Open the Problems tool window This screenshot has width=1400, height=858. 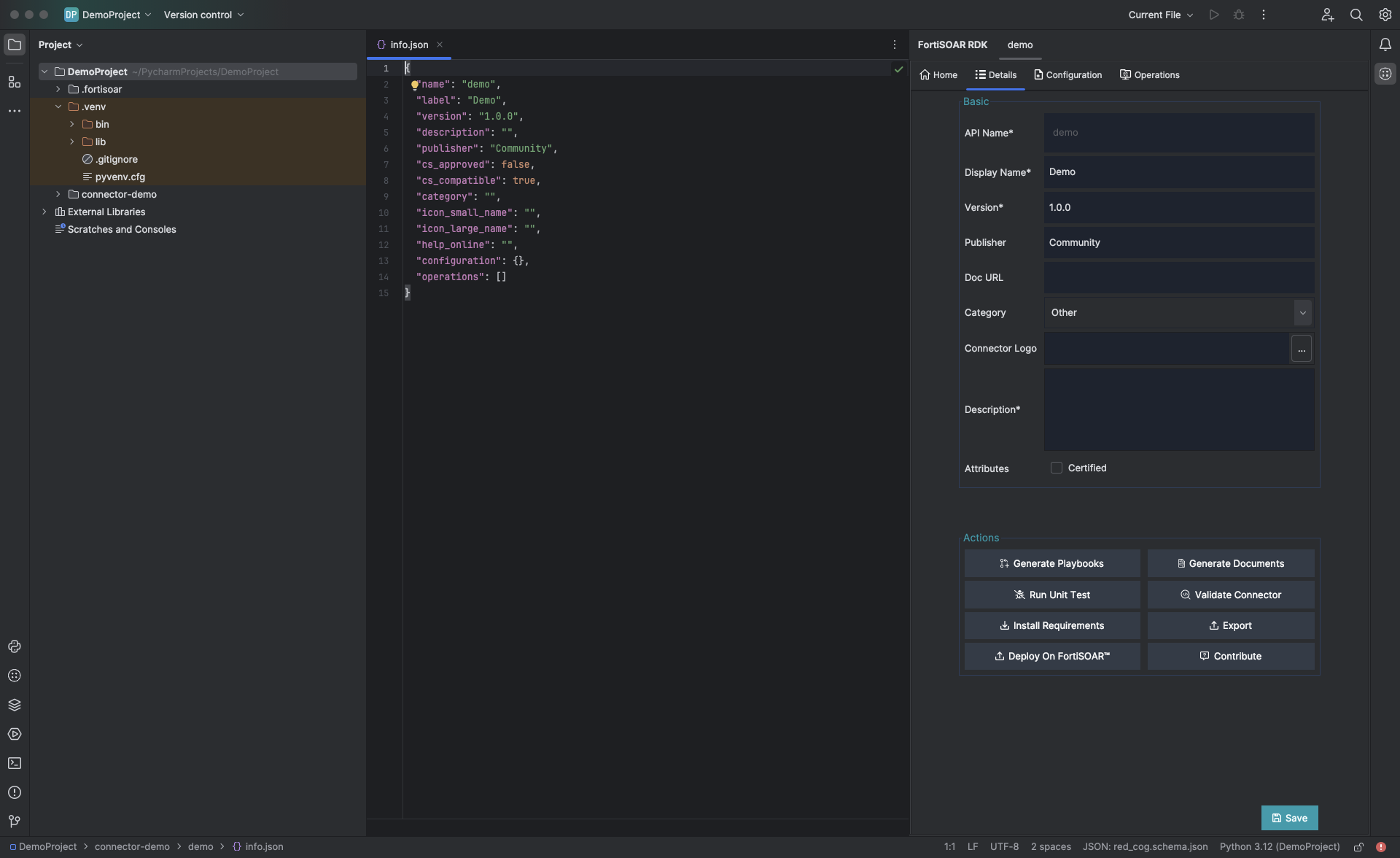15,792
